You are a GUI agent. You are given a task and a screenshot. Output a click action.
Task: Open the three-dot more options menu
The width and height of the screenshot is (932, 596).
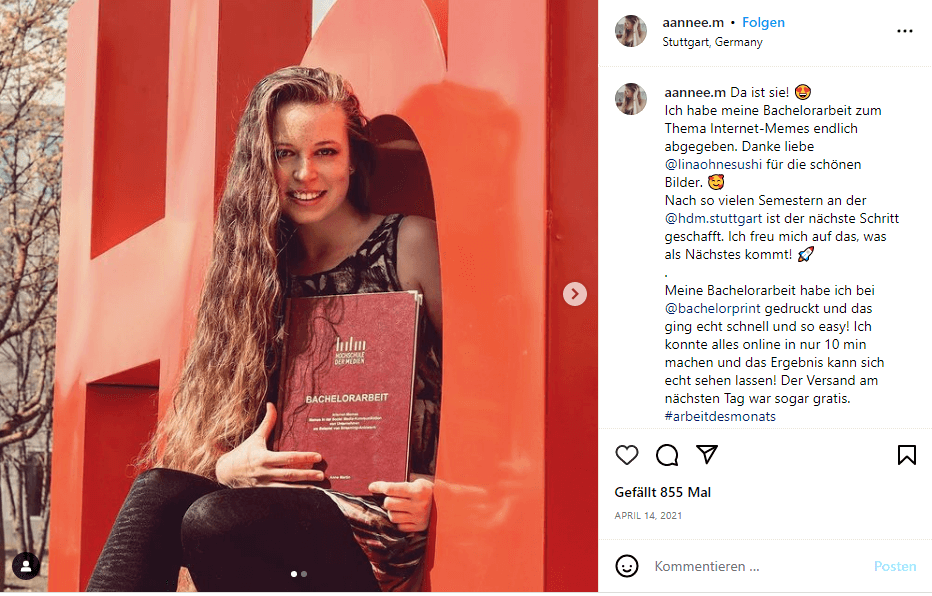tap(905, 31)
